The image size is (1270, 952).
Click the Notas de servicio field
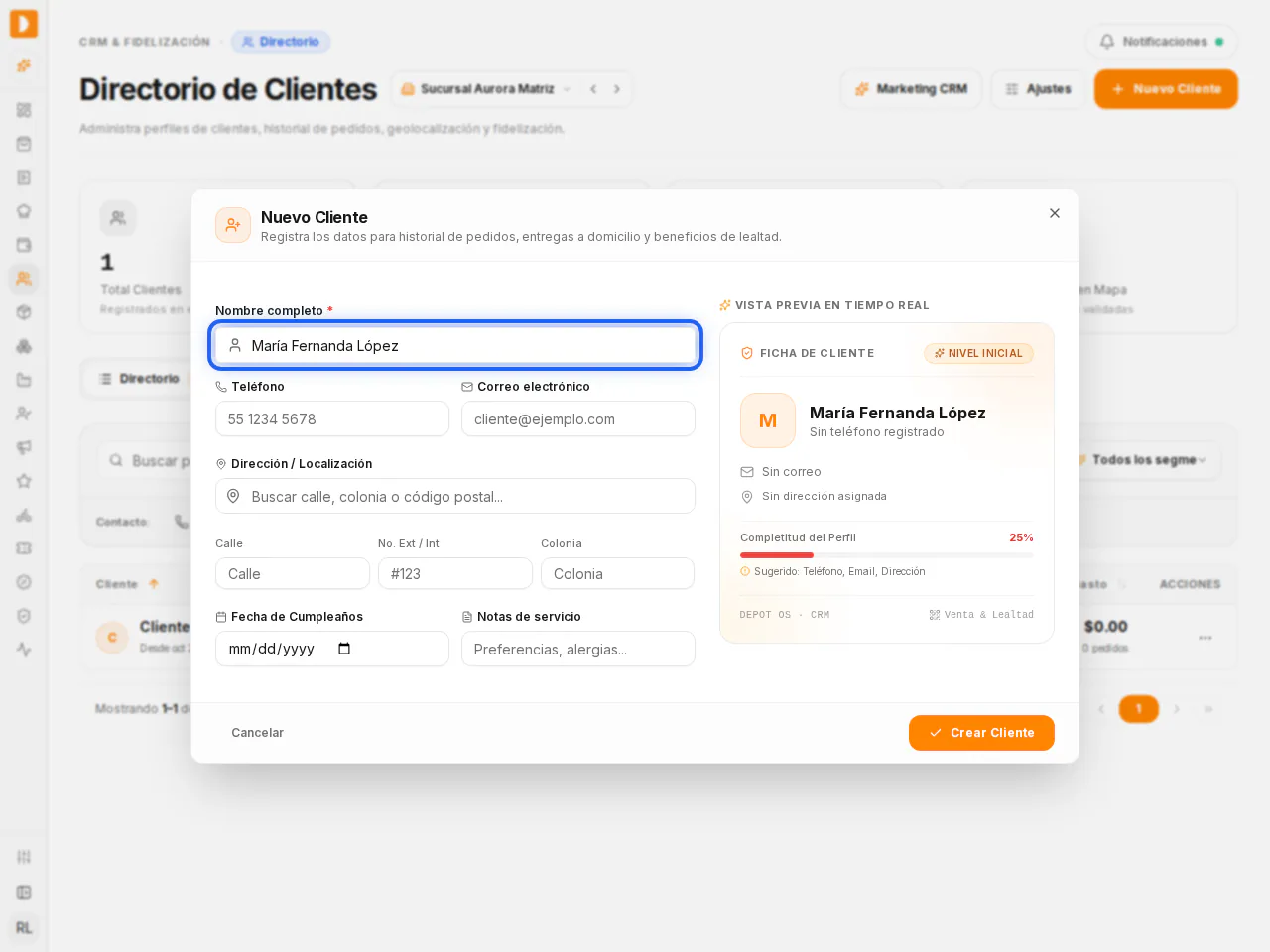(578, 649)
